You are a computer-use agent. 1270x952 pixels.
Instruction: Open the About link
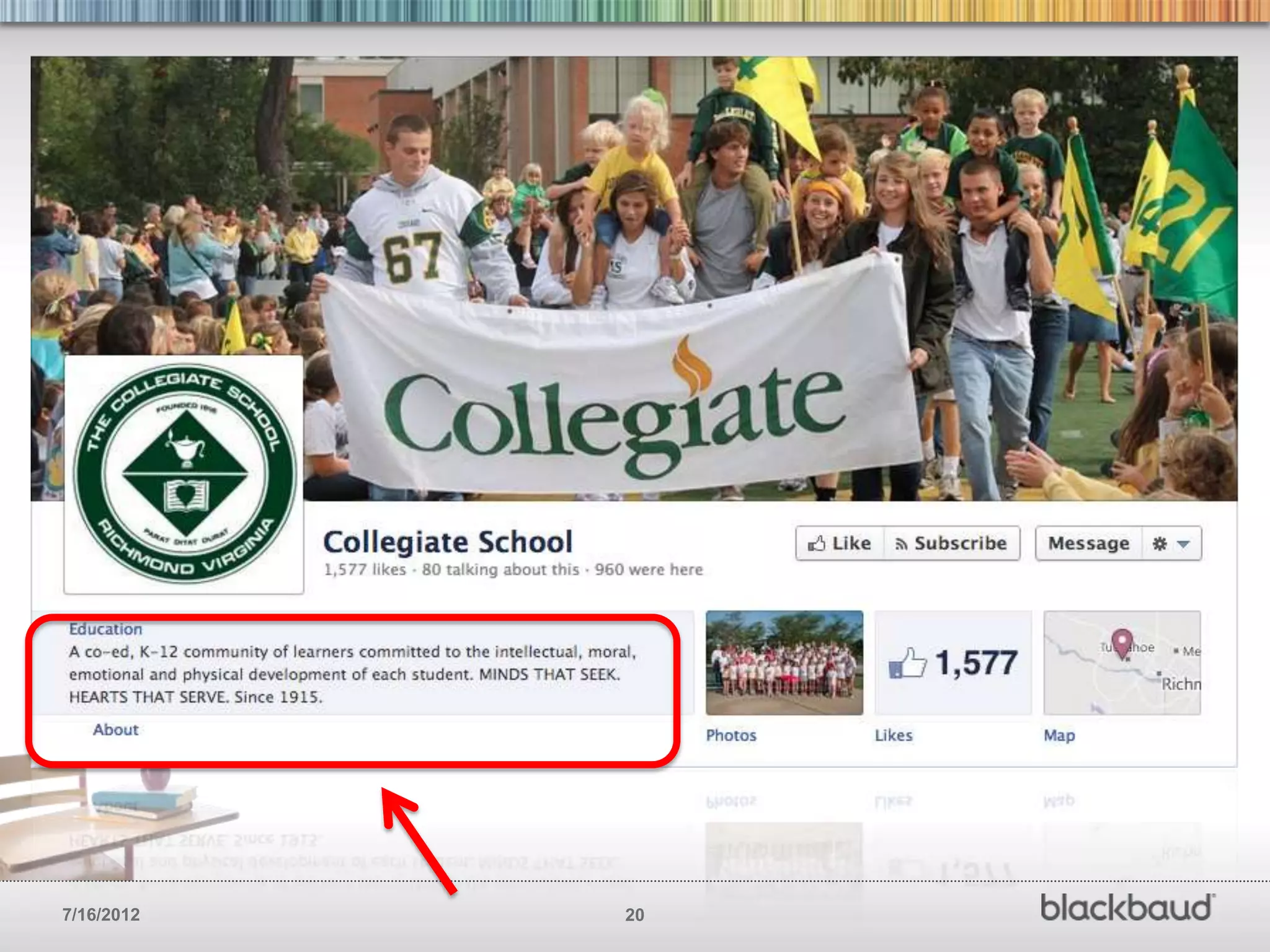(115, 729)
